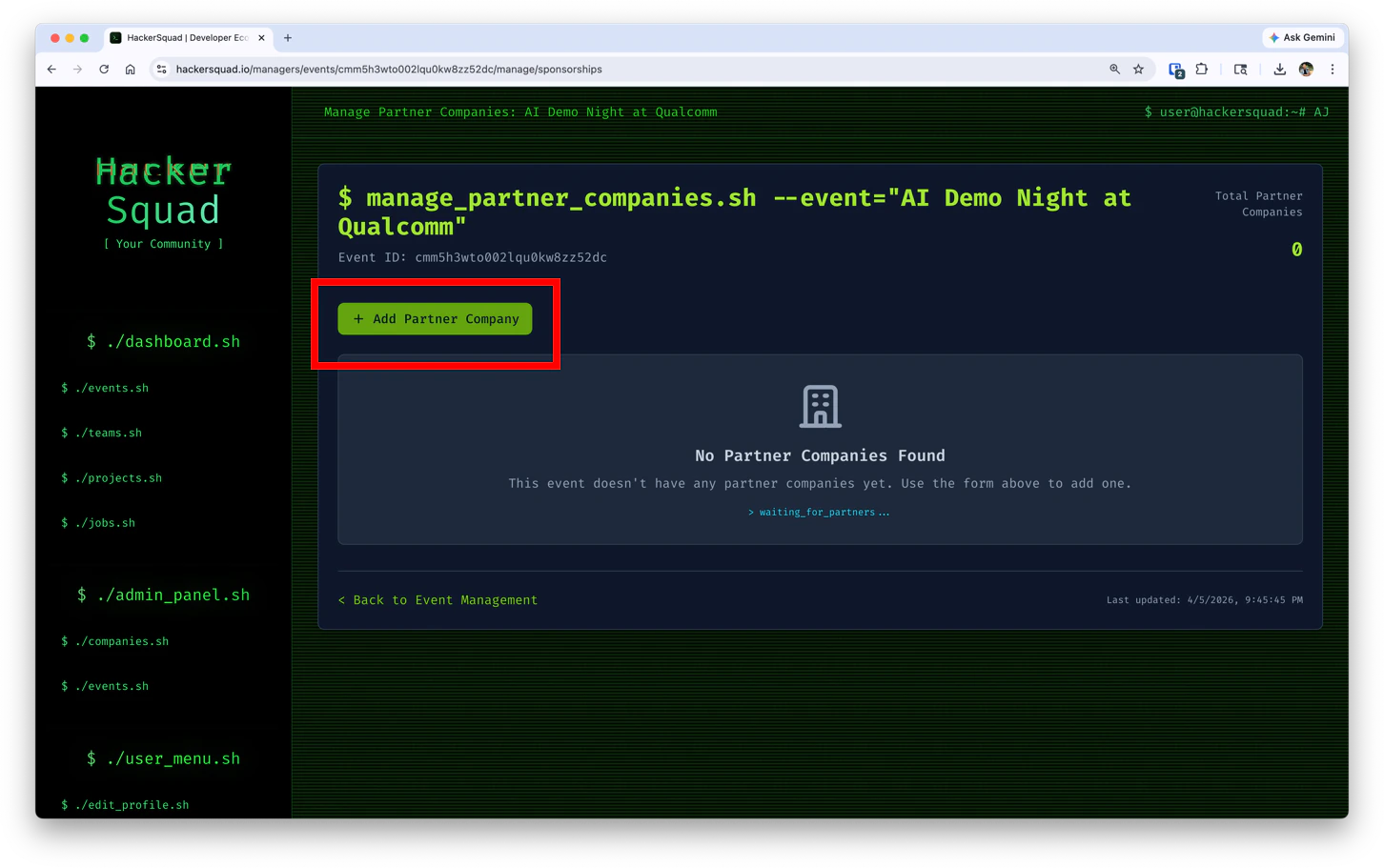The width and height of the screenshot is (1384, 868).
Task: Bookmark the page using the star icon
Action: [1138, 69]
